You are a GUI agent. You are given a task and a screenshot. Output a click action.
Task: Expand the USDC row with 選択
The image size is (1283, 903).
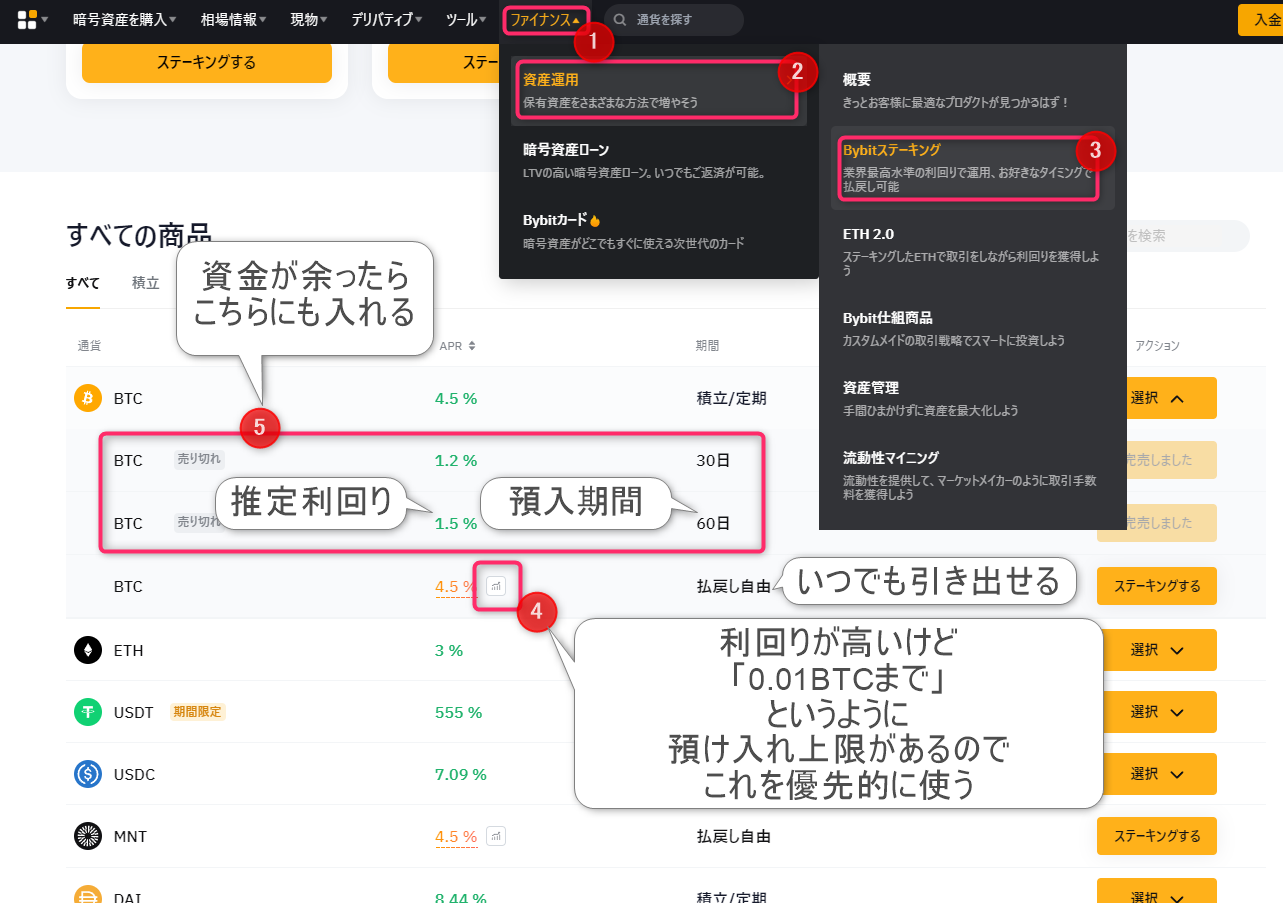point(1157,774)
